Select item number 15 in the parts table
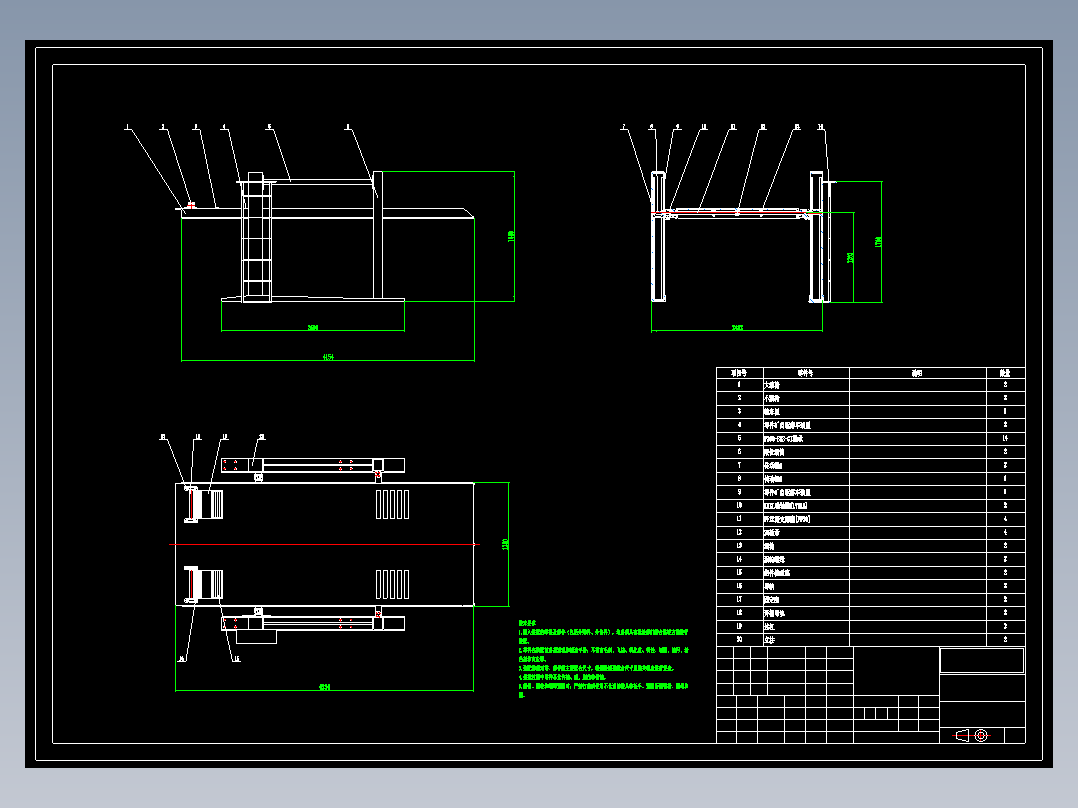The height and width of the screenshot is (808, 1078). pos(739,572)
